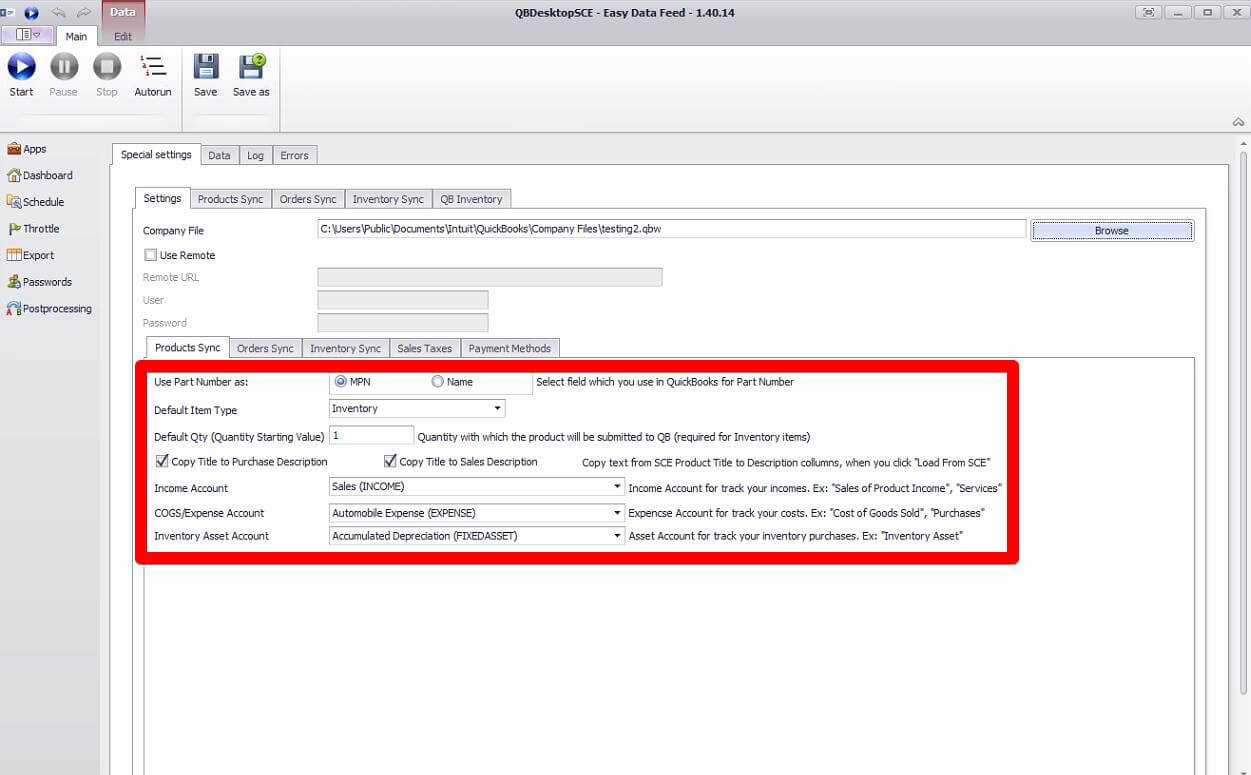Click the User input field
1251x775 pixels.
(x=402, y=300)
